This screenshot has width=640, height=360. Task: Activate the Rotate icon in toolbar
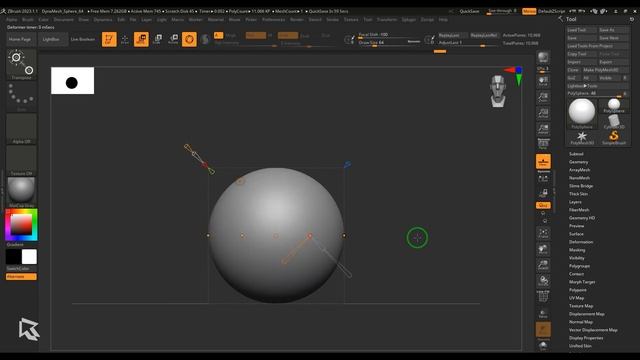pyautogui.click(x=173, y=39)
